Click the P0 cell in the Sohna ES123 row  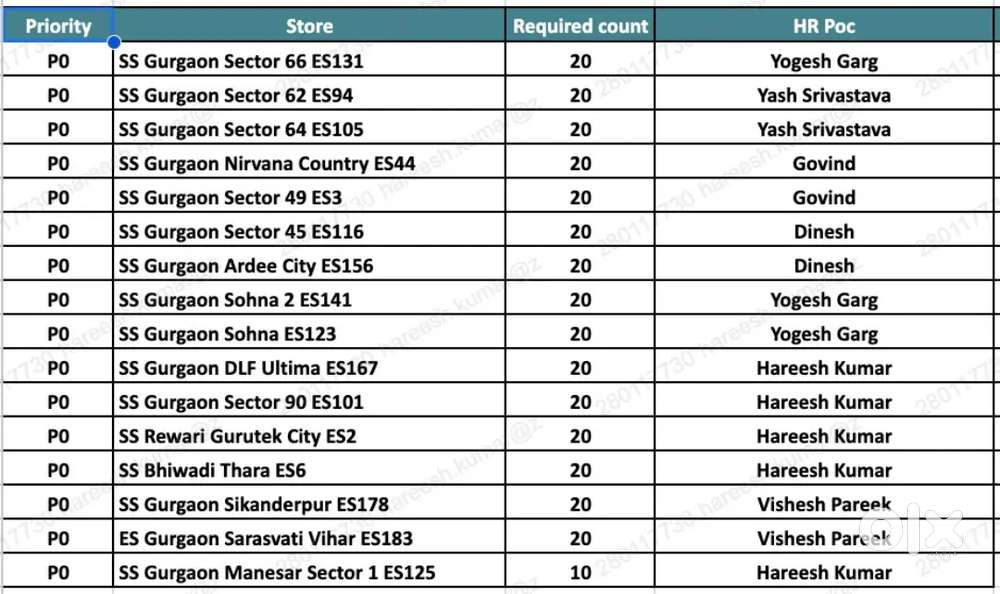coord(58,334)
